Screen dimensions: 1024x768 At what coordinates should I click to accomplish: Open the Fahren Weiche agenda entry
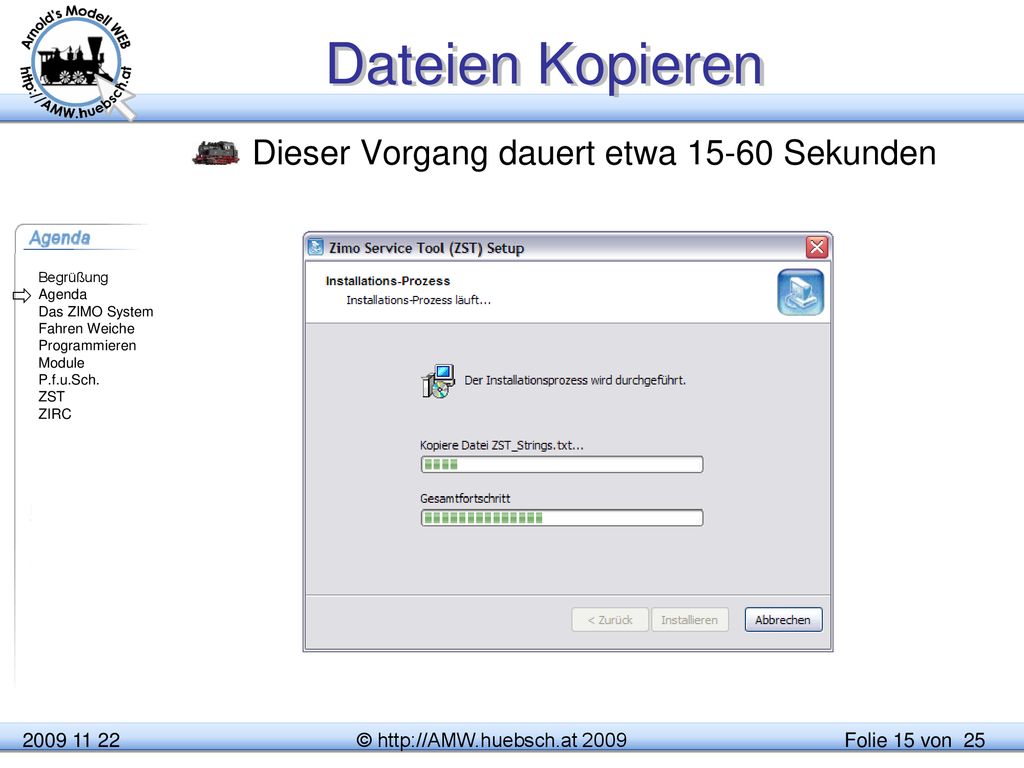(x=86, y=328)
